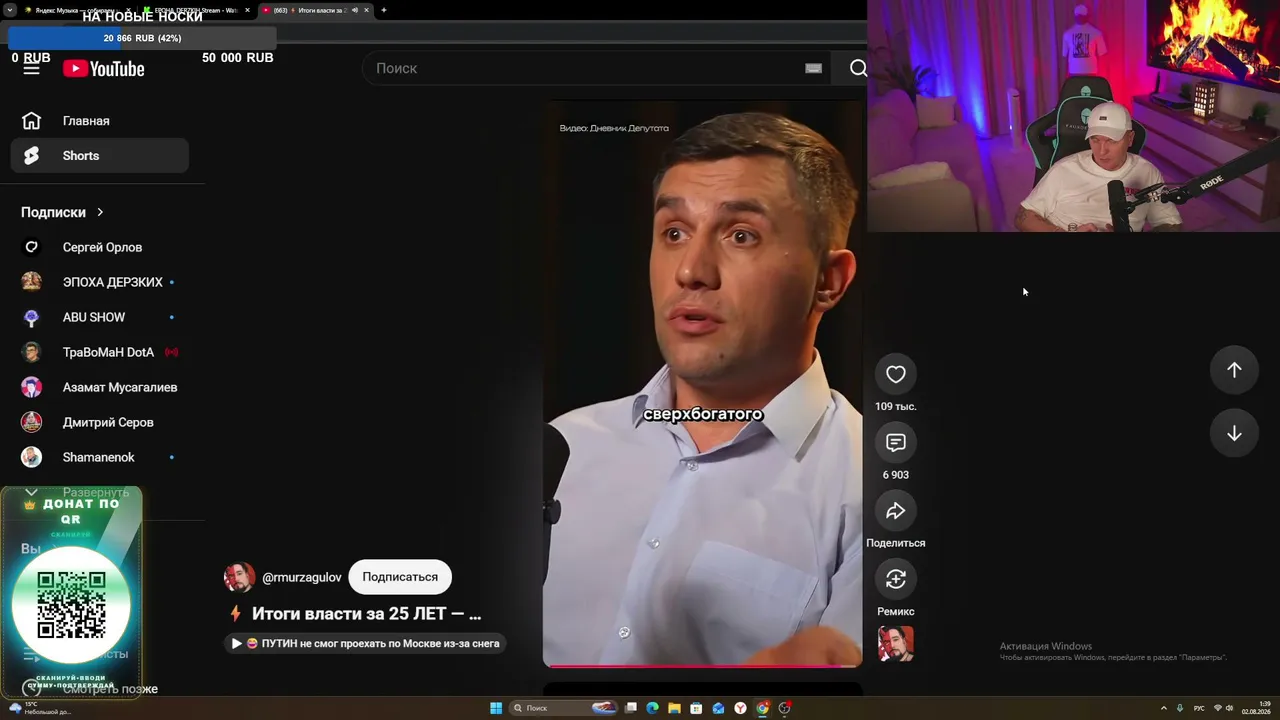Subscribe with the Подписаться button
This screenshot has width=1280, height=720.
[400, 577]
